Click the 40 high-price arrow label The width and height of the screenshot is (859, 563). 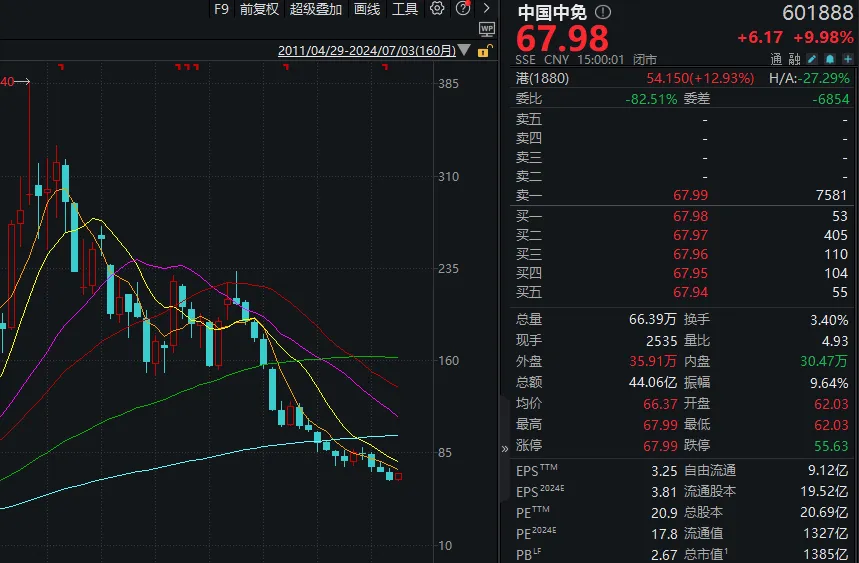click(x=15, y=82)
